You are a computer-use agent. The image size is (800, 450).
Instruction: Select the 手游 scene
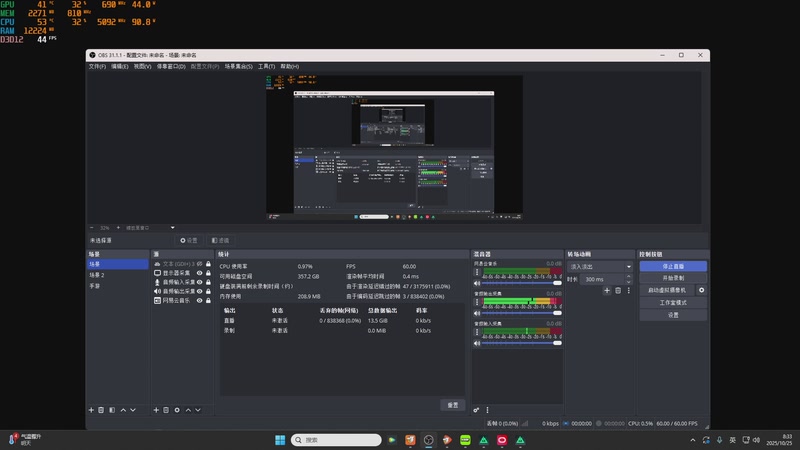(x=118, y=286)
